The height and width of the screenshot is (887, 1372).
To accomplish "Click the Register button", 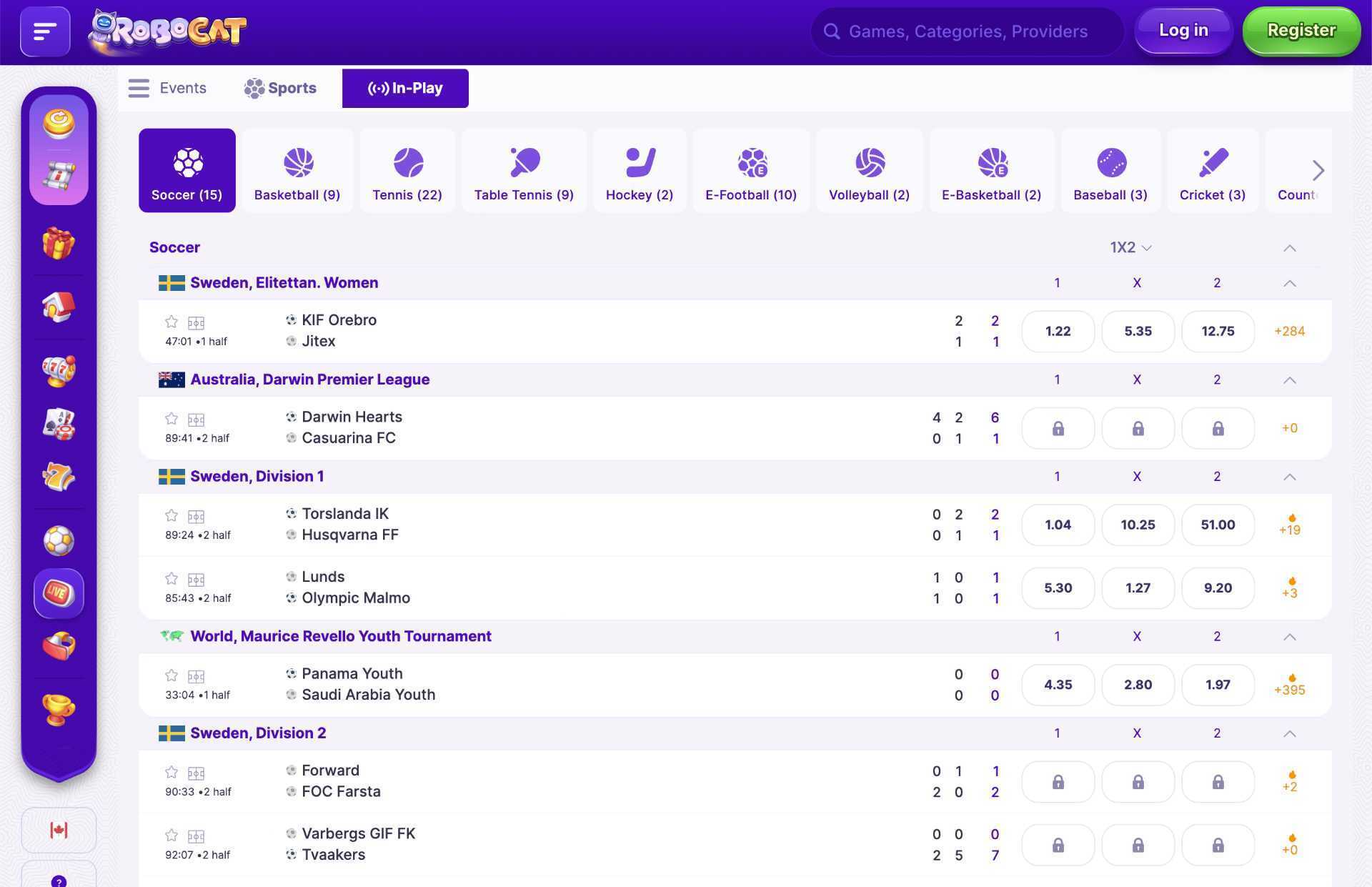I will pos(1301,31).
